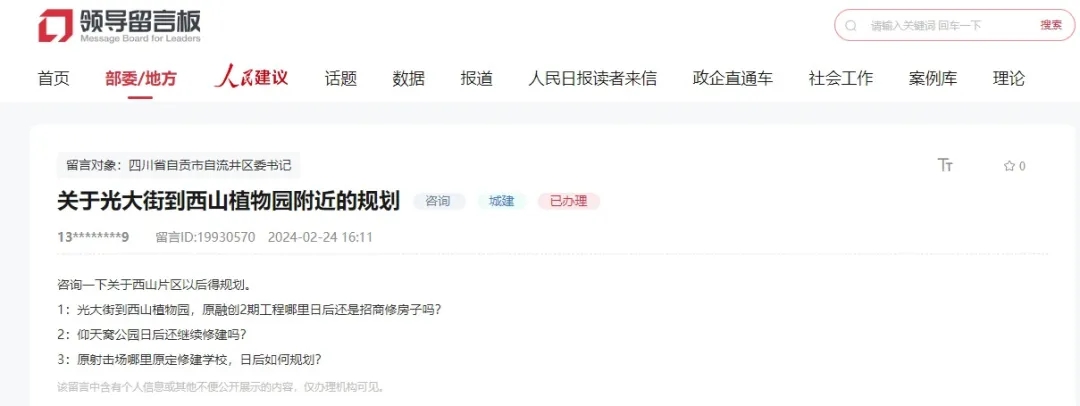Open the 理论 nav item
This screenshot has width=1080, height=406.
(1008, 79)
